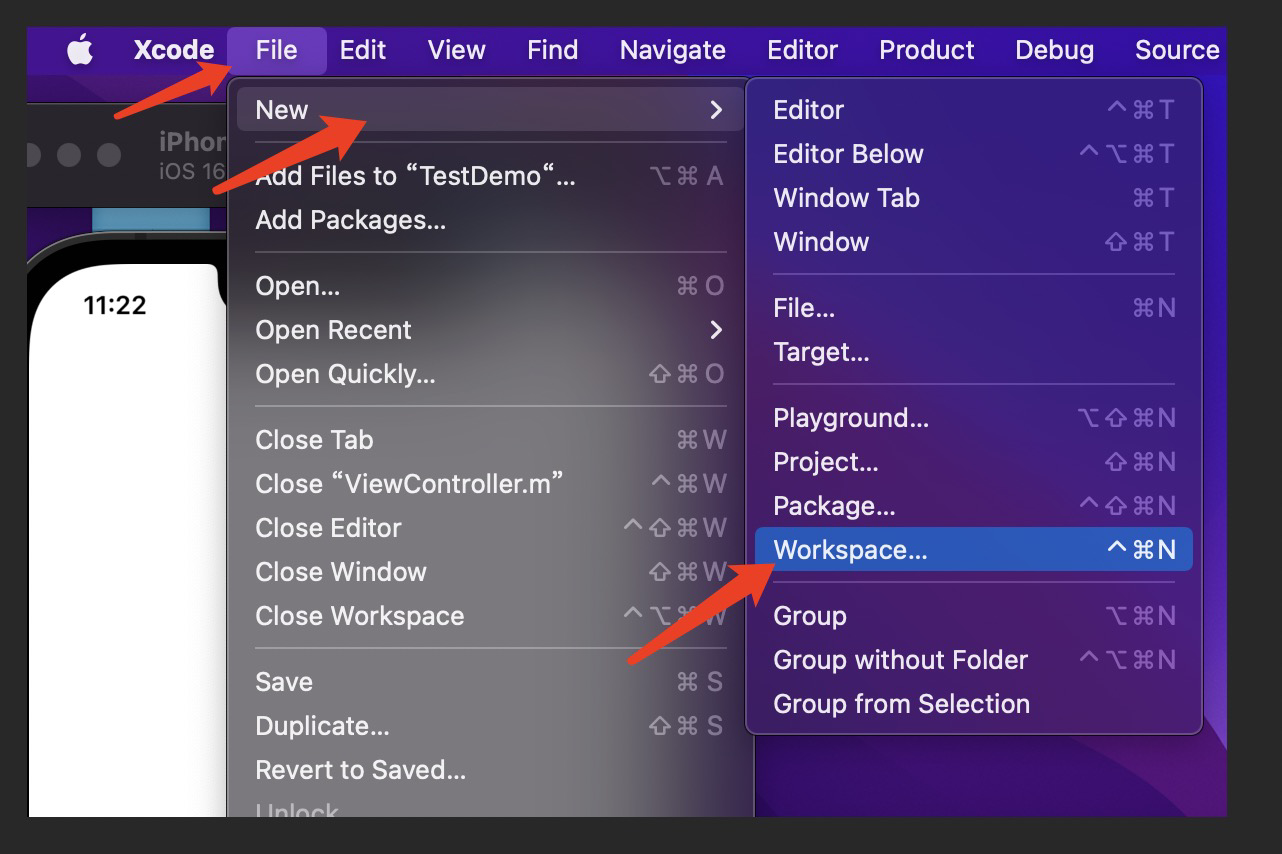Select Revert to Saved...
The image size is (1282, 854).
490,770
